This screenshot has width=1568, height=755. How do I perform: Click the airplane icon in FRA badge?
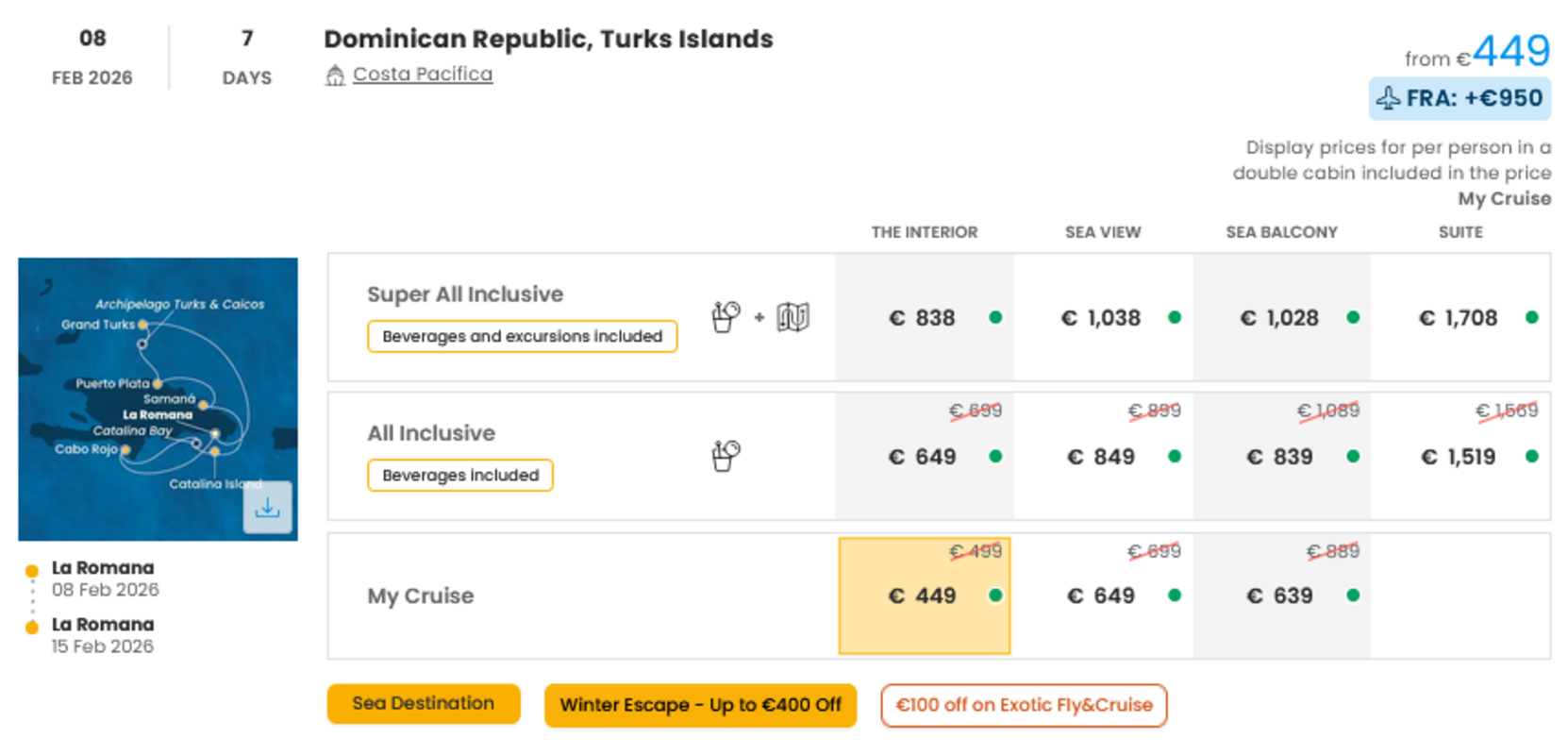pyautogui.click(x=1388, y=98)
